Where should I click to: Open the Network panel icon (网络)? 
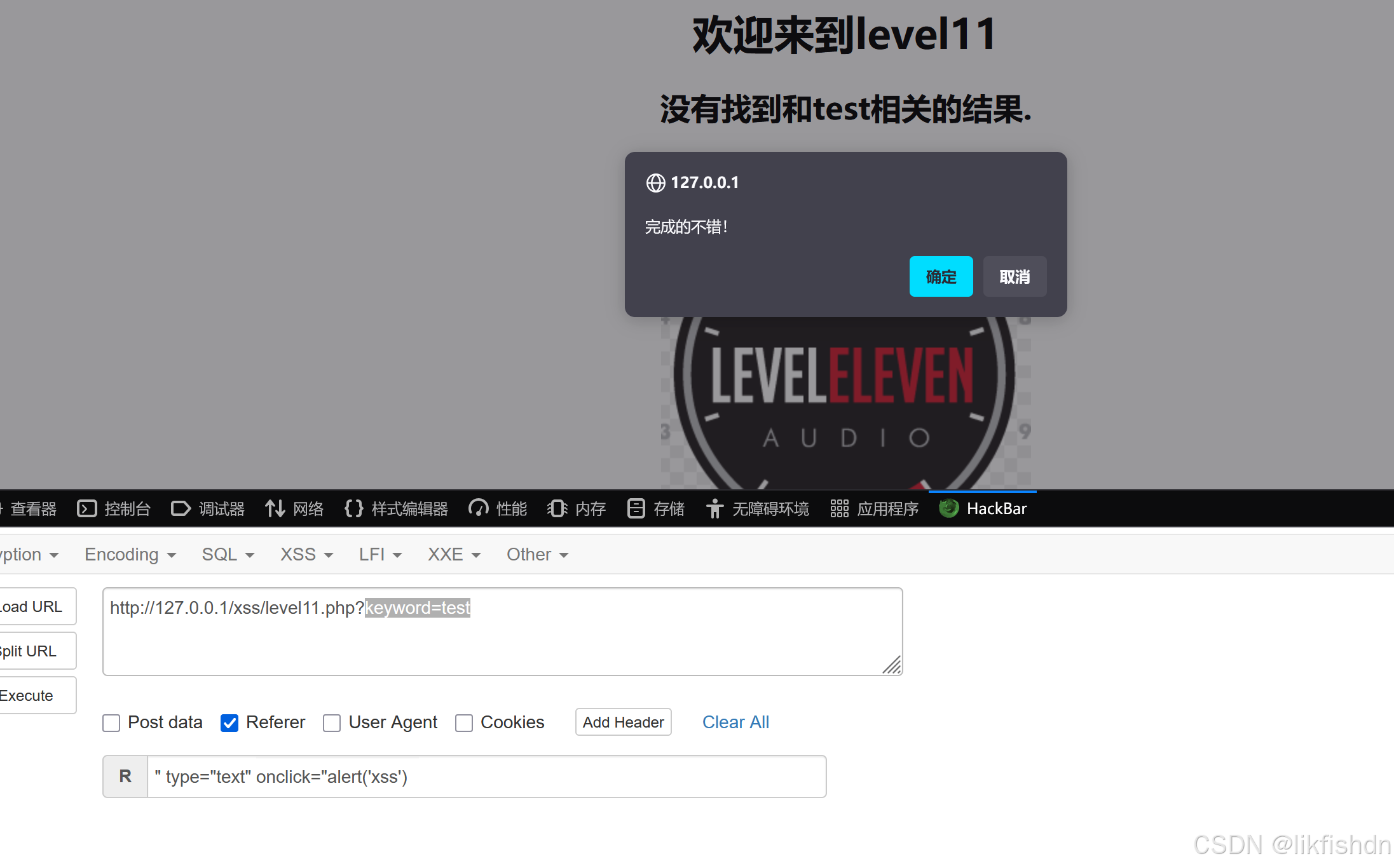click(x=275, y=509)
